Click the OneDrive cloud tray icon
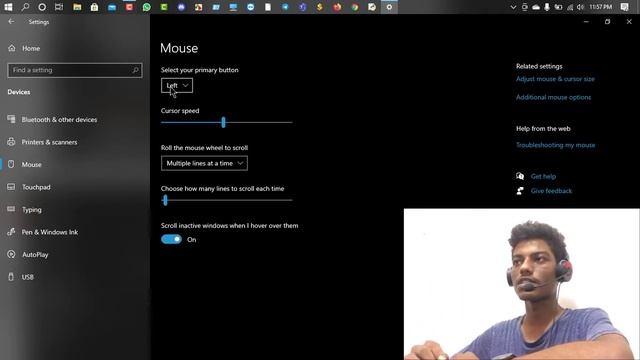The height and width of the screenshot is (360, 640). (x=536, y=7)
